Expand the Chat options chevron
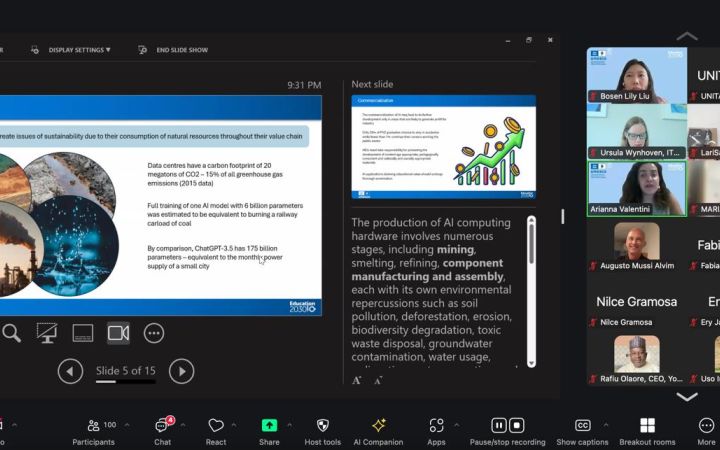This screenshot has width=720, height=450. coord(183,425)
